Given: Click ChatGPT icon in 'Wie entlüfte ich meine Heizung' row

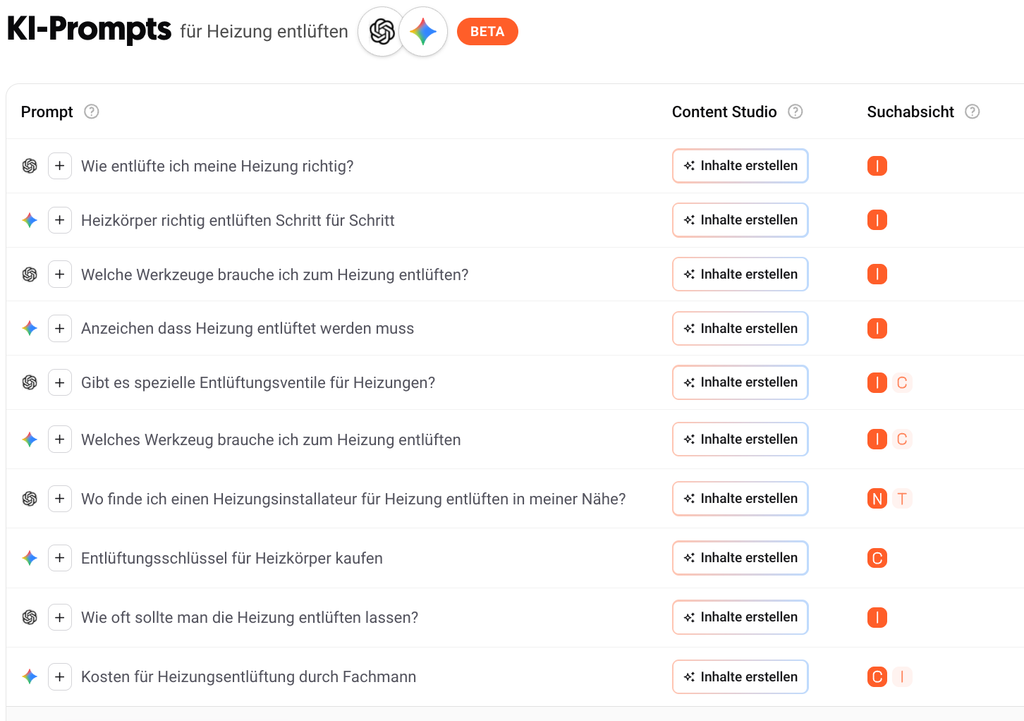Looking at the screenshot, I should click(x=29, y=166).
